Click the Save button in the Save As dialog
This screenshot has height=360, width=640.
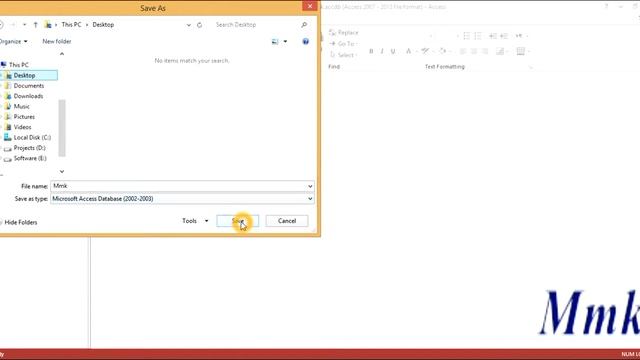[238, 221]
